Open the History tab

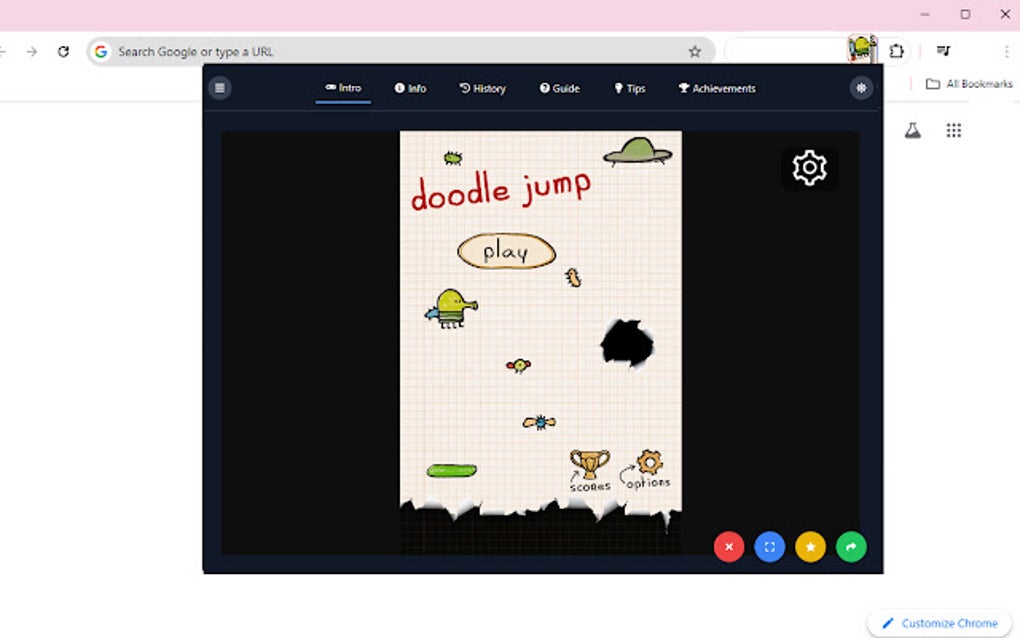(x=482, y=87)
